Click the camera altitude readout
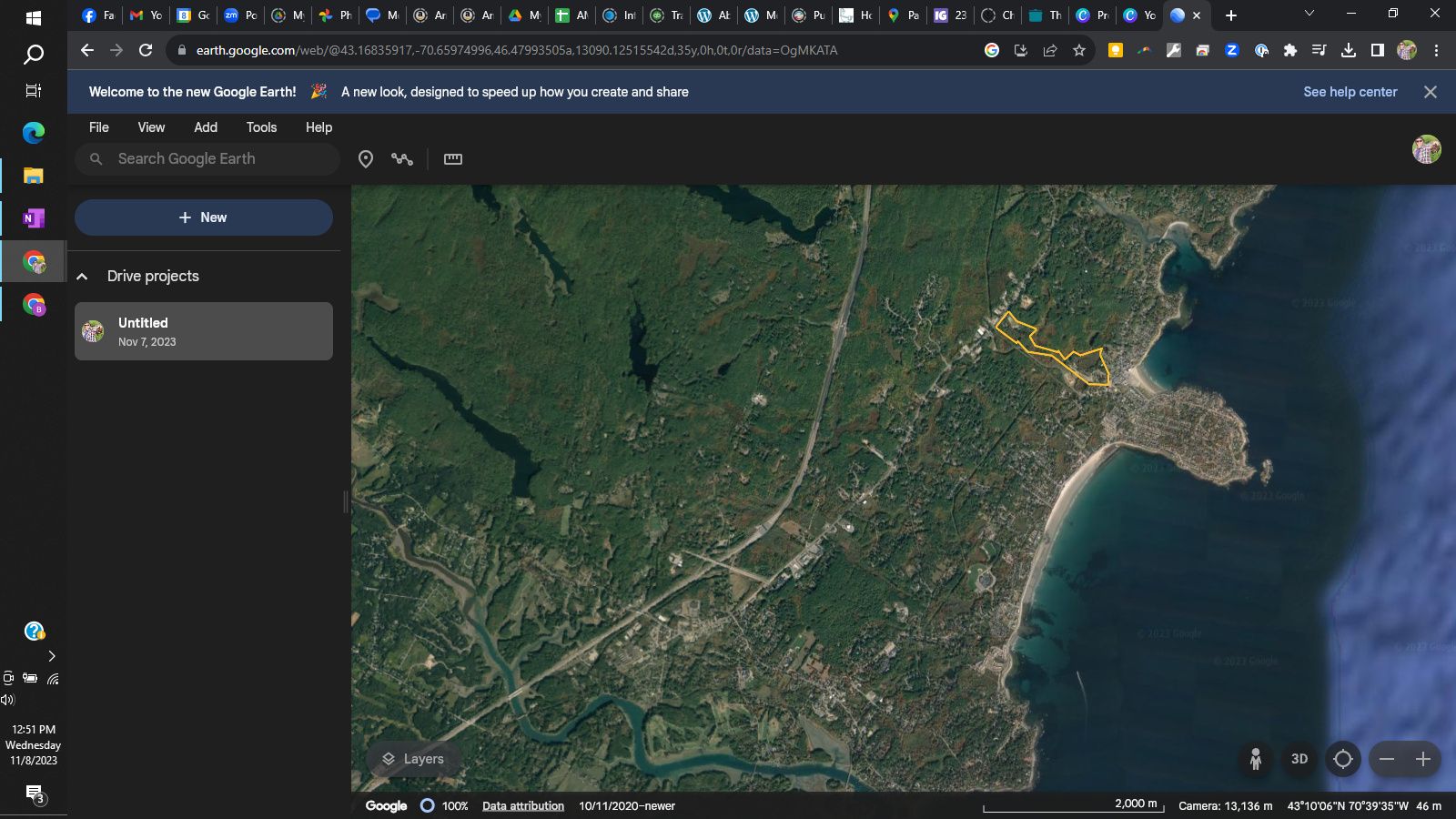 pyautogui.click(x=1226, y=806)
